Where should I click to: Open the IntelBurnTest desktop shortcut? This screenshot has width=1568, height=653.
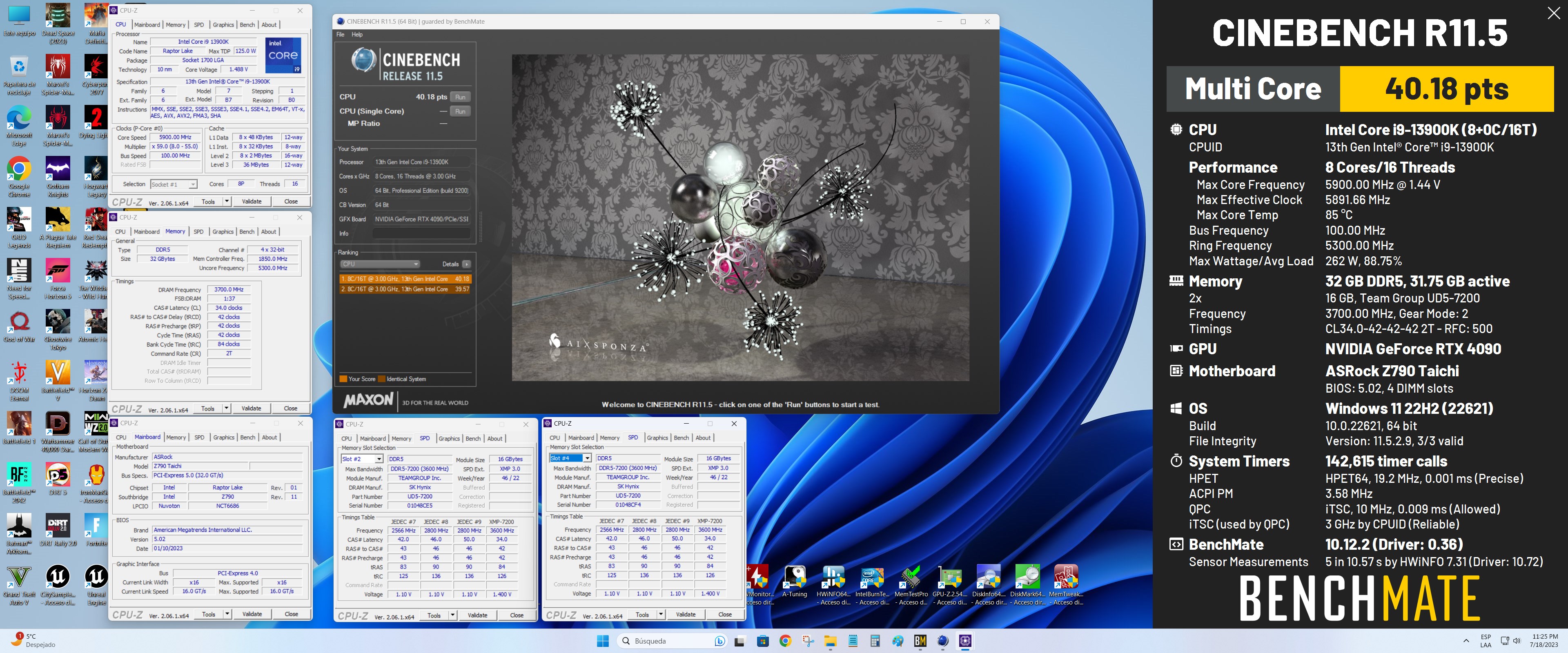(x=872, y=585)
